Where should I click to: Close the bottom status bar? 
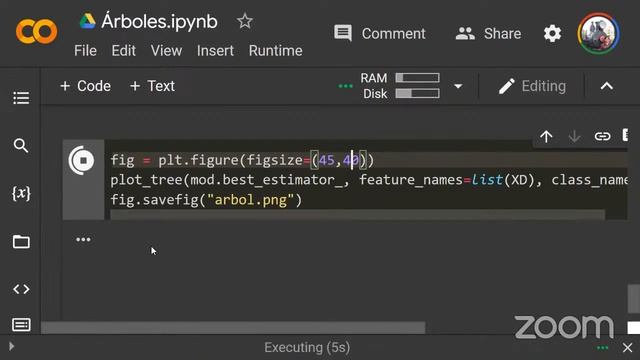[627, 348]
